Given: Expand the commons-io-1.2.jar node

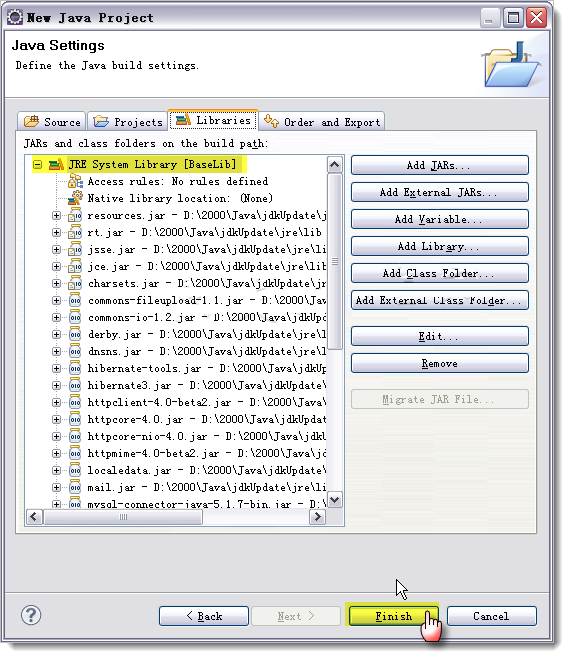Looking at the screenshot, I should pyautogui.click(x=56, y=317).
